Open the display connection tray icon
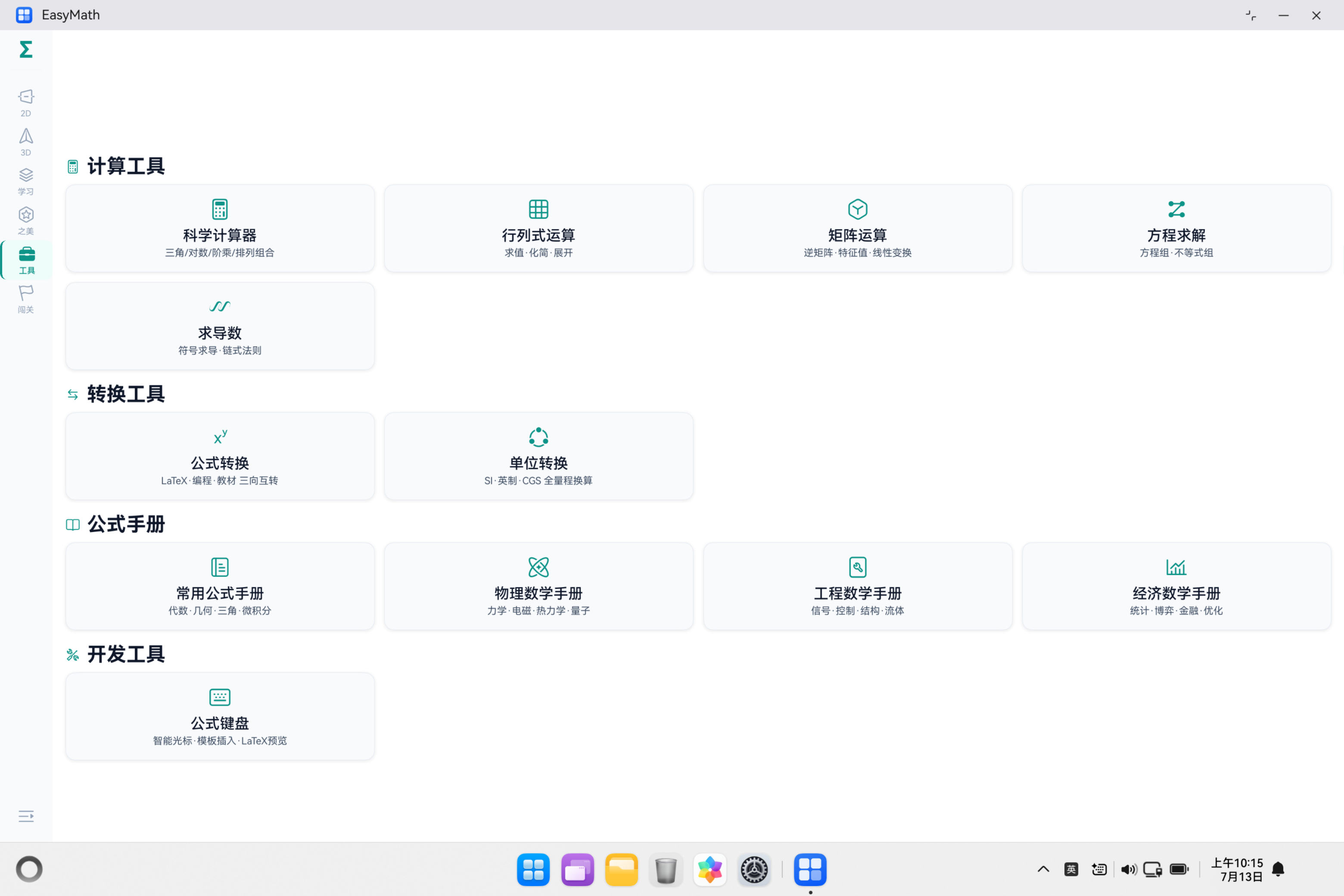The image size is (1344, 896). point(1153,870)
